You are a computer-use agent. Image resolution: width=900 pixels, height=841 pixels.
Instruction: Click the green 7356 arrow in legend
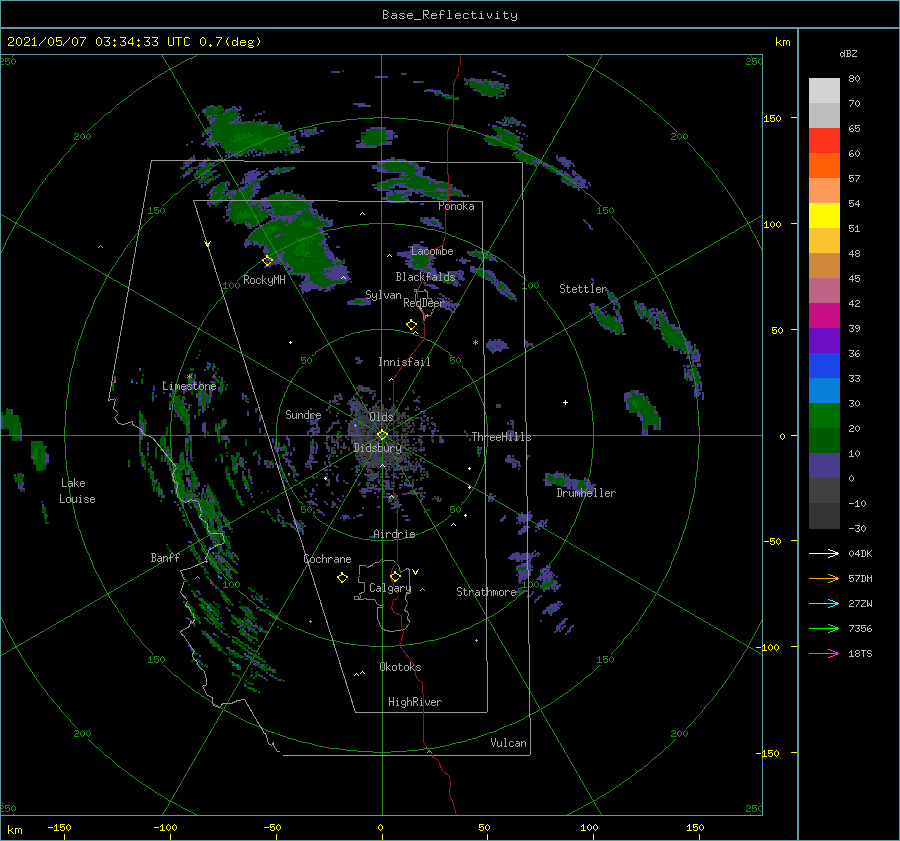[824, 629]
